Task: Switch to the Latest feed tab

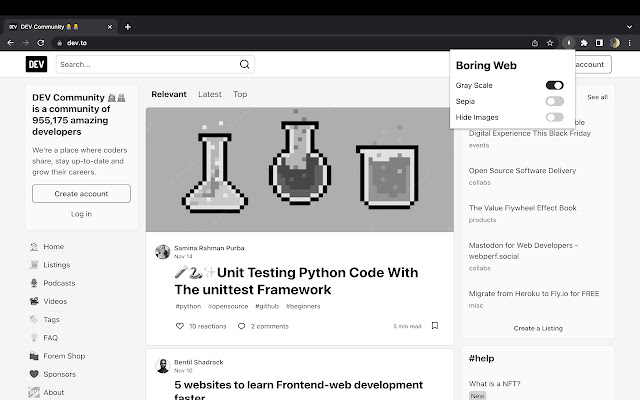Action: point(210,94)
